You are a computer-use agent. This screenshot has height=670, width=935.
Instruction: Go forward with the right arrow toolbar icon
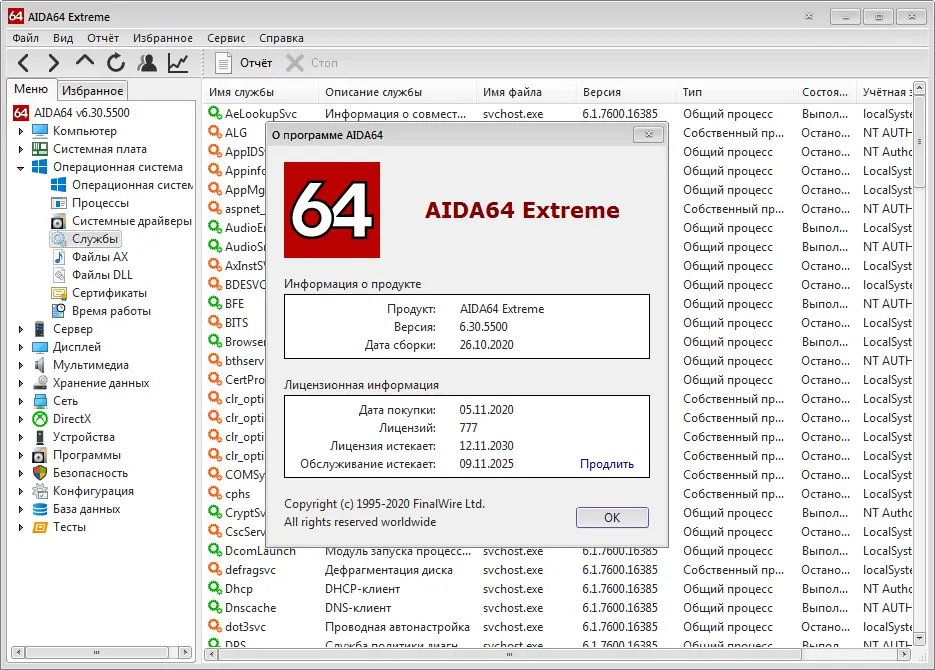[54, 63]
